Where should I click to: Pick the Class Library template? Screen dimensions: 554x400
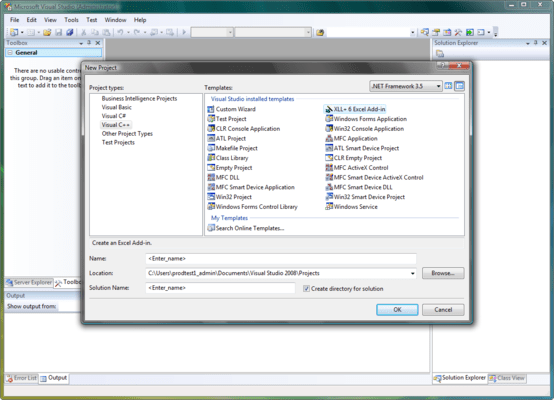[228, 158]
